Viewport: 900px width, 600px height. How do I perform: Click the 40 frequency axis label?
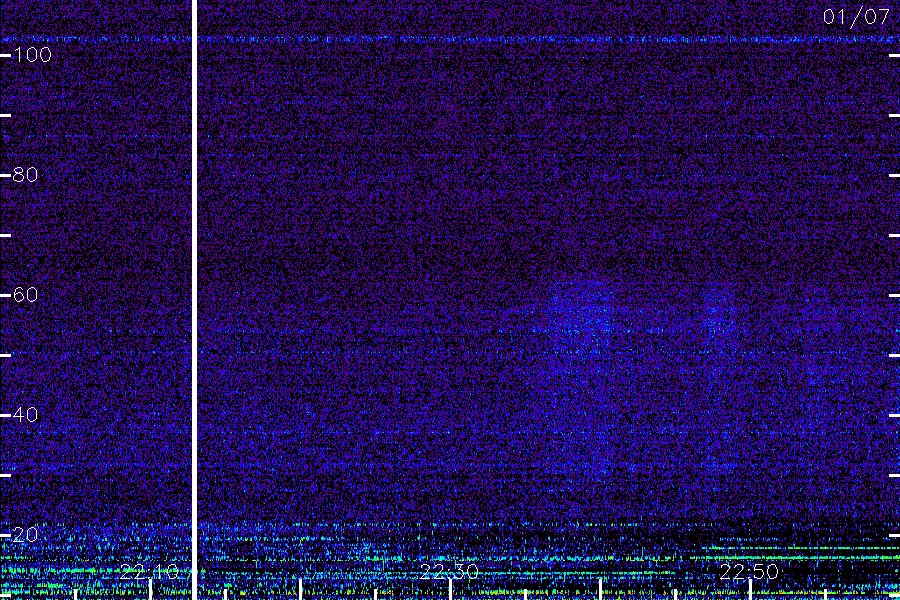point(25,415)
